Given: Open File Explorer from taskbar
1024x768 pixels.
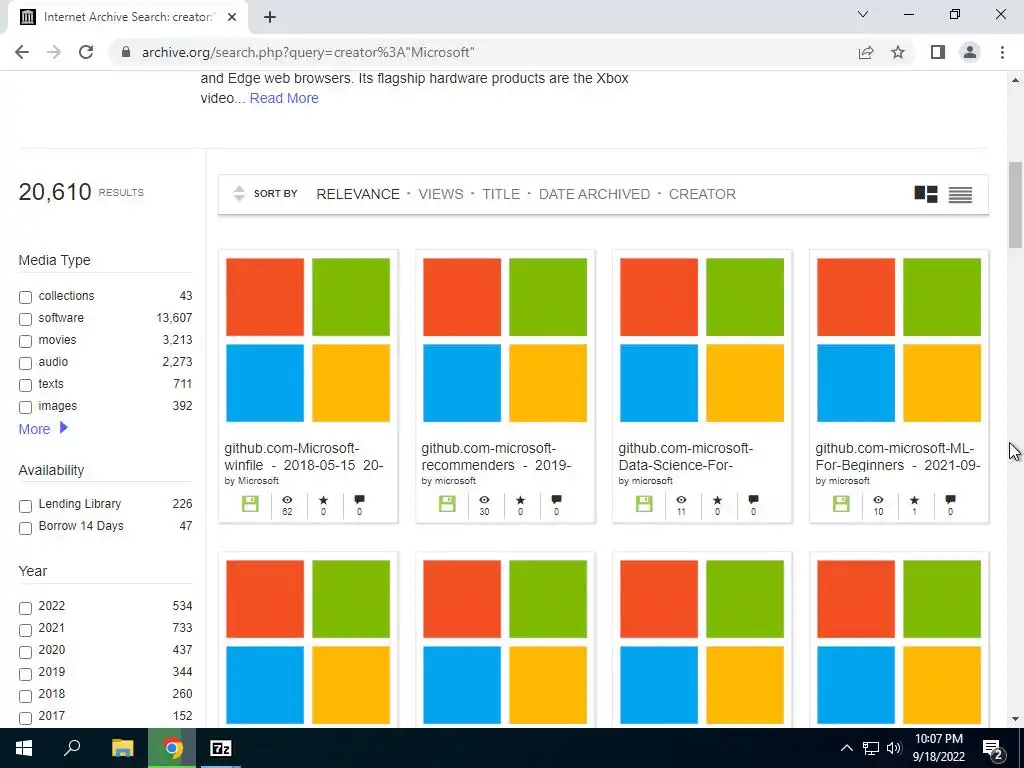Looking at the screenshot, I should click(x=122, y=748).
